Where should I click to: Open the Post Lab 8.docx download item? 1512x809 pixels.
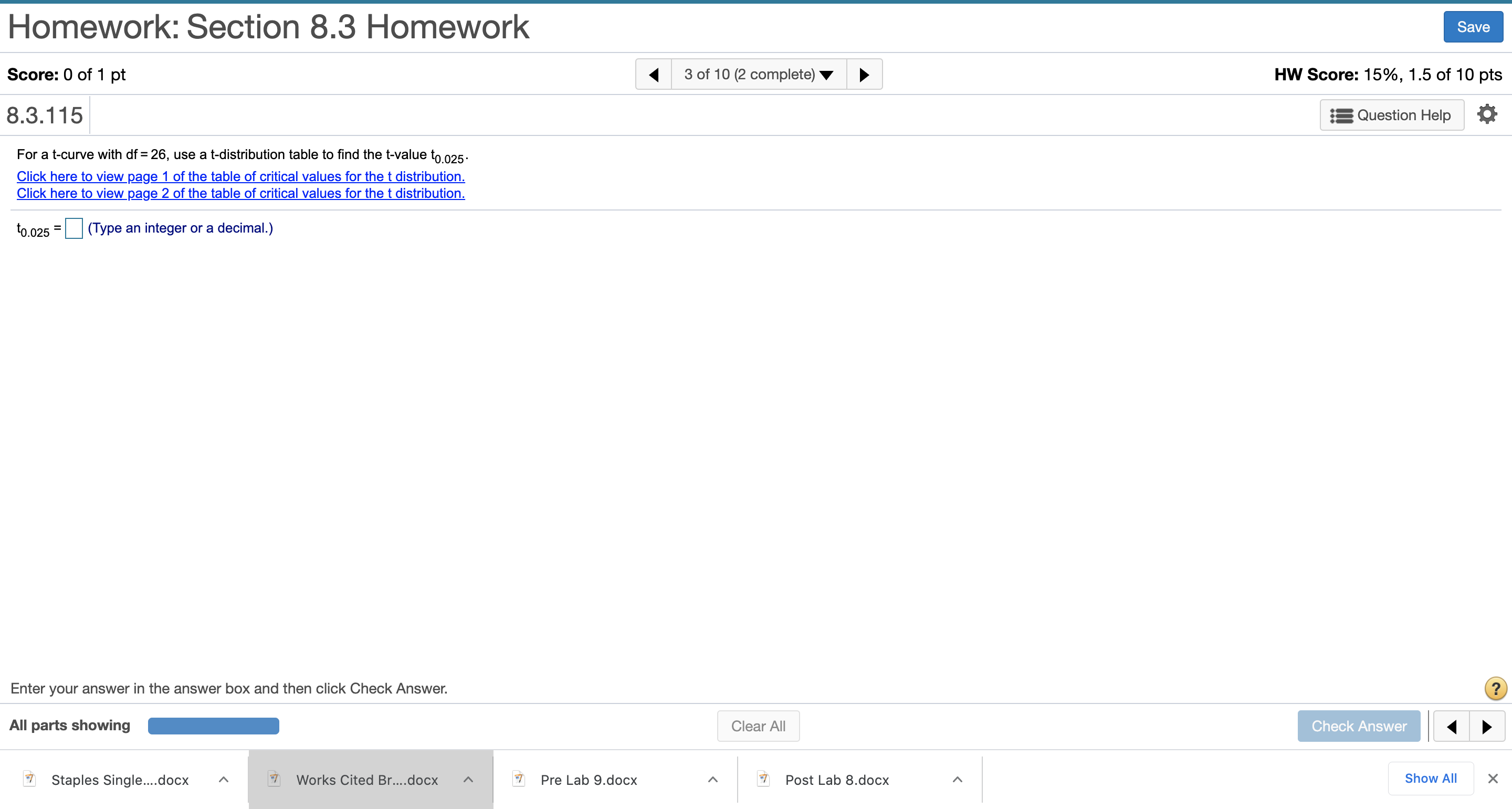pos(836,780)
